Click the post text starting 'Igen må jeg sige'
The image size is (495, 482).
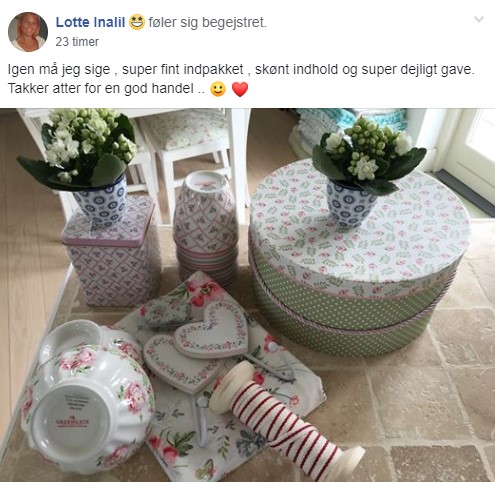[x=241, y=79]
